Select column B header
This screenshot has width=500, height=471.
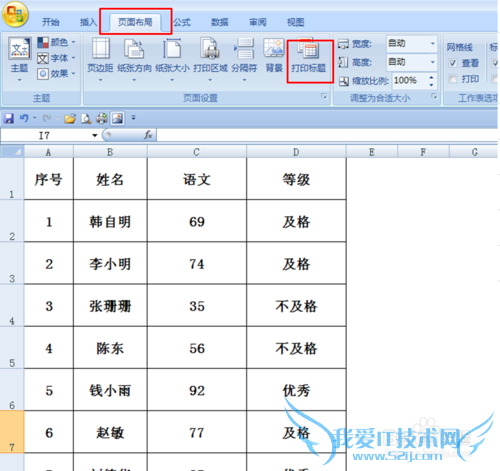pyautogui.click(x=110, y=152)
